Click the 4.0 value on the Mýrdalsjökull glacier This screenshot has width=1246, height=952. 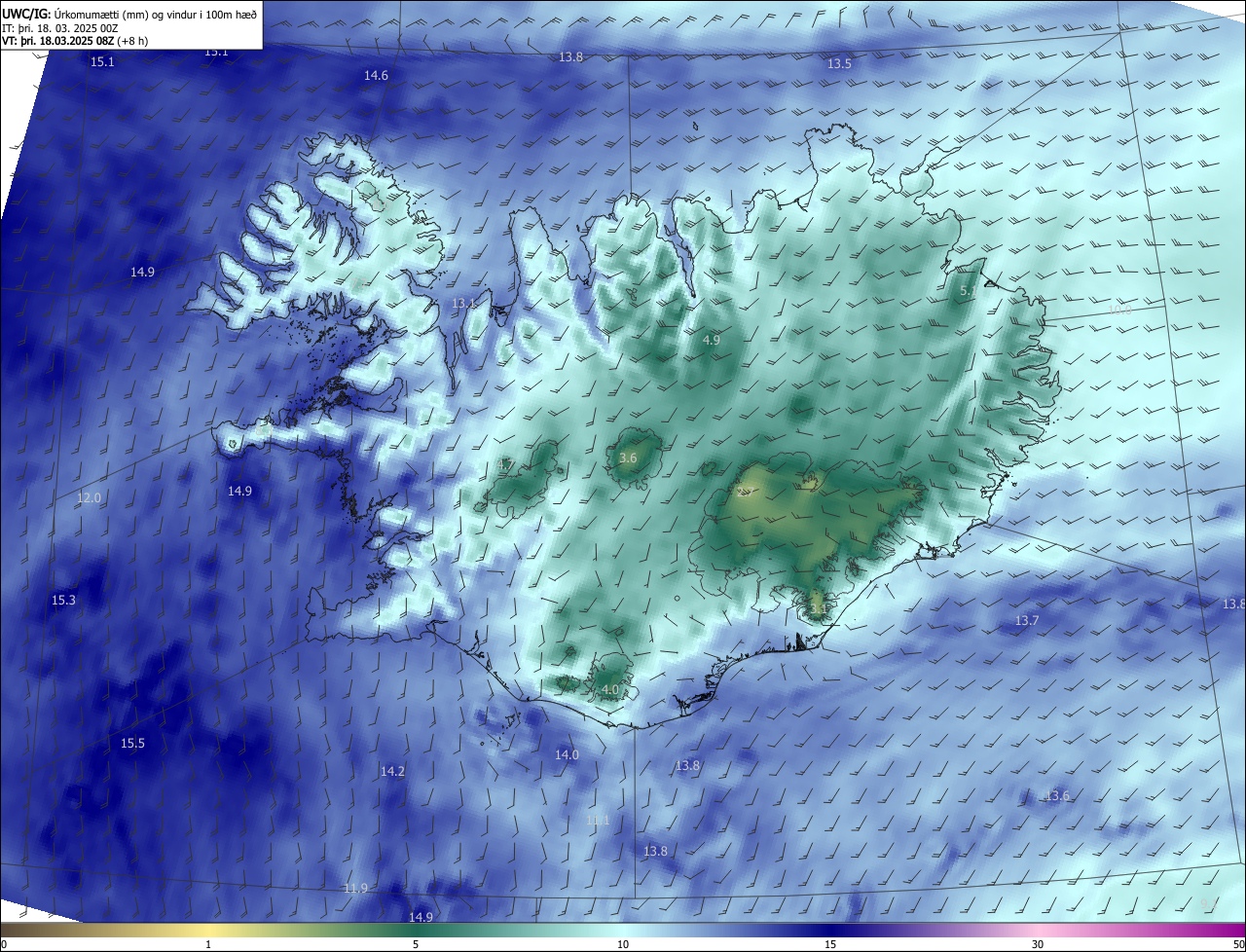point(610,690)
